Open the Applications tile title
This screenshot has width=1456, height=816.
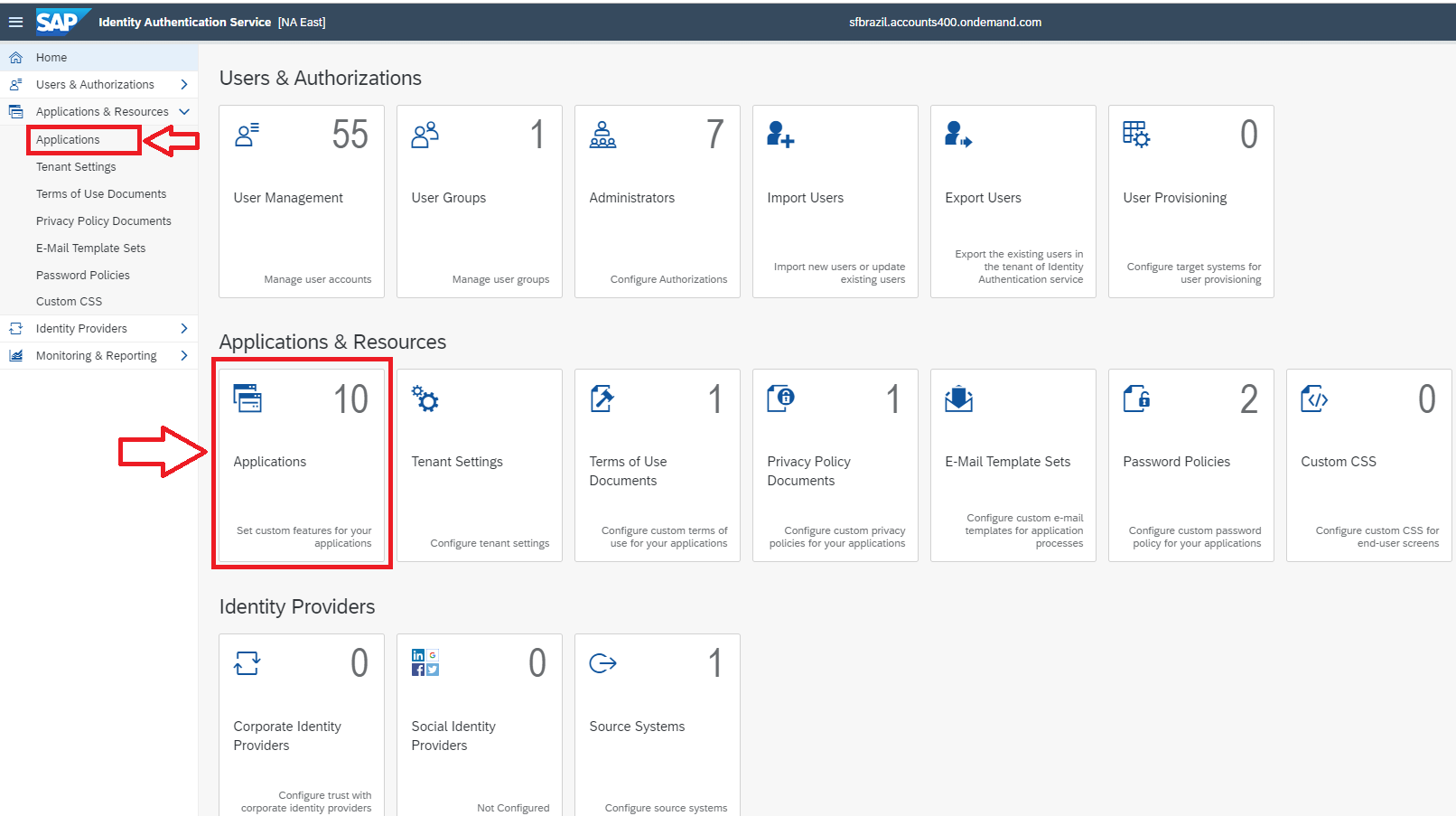click(270, 462)
